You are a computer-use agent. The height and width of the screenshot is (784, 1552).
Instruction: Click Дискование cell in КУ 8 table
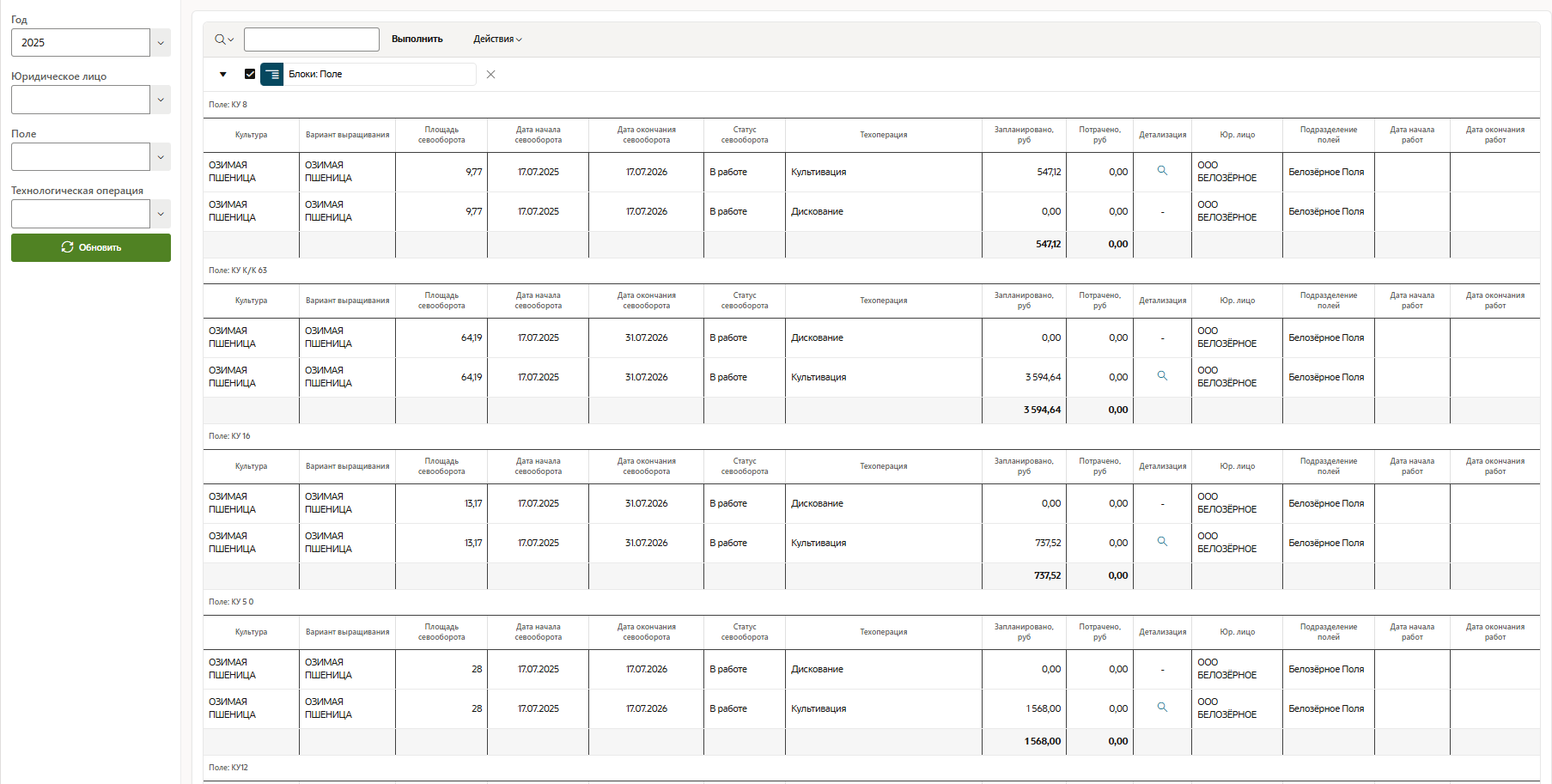point(817,211)
